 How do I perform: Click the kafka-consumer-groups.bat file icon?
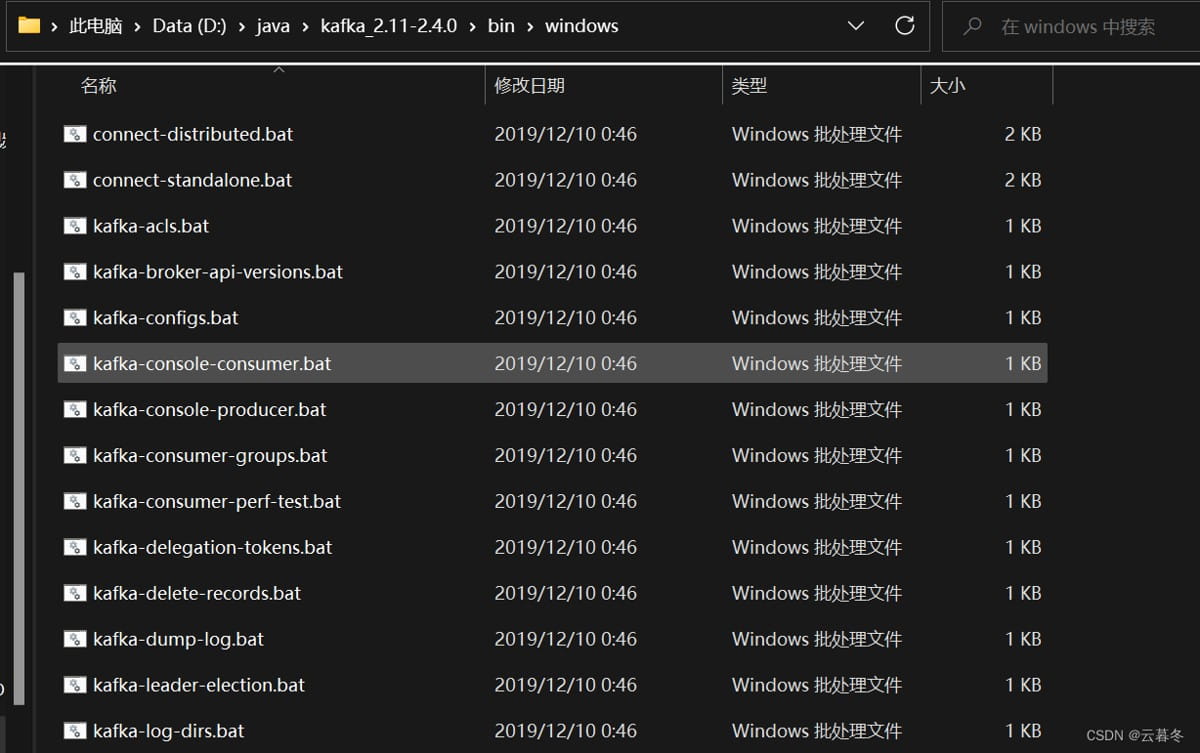(x=75, y=456)
